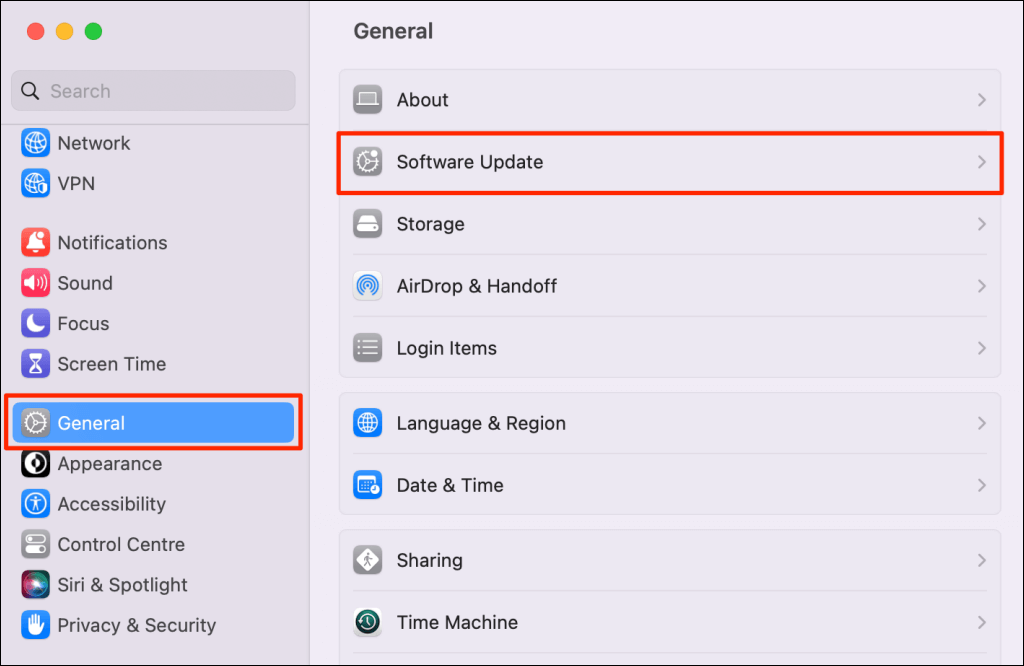Viewport: 1024px width, 666px height.
Task: Click into the Search field
Action: [x=153, y=91]
